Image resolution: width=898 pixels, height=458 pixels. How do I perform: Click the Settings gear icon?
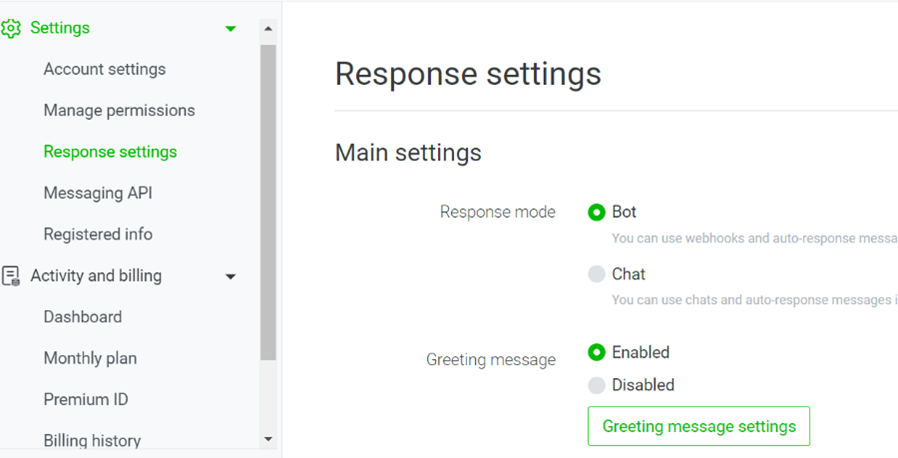[11, 28]
